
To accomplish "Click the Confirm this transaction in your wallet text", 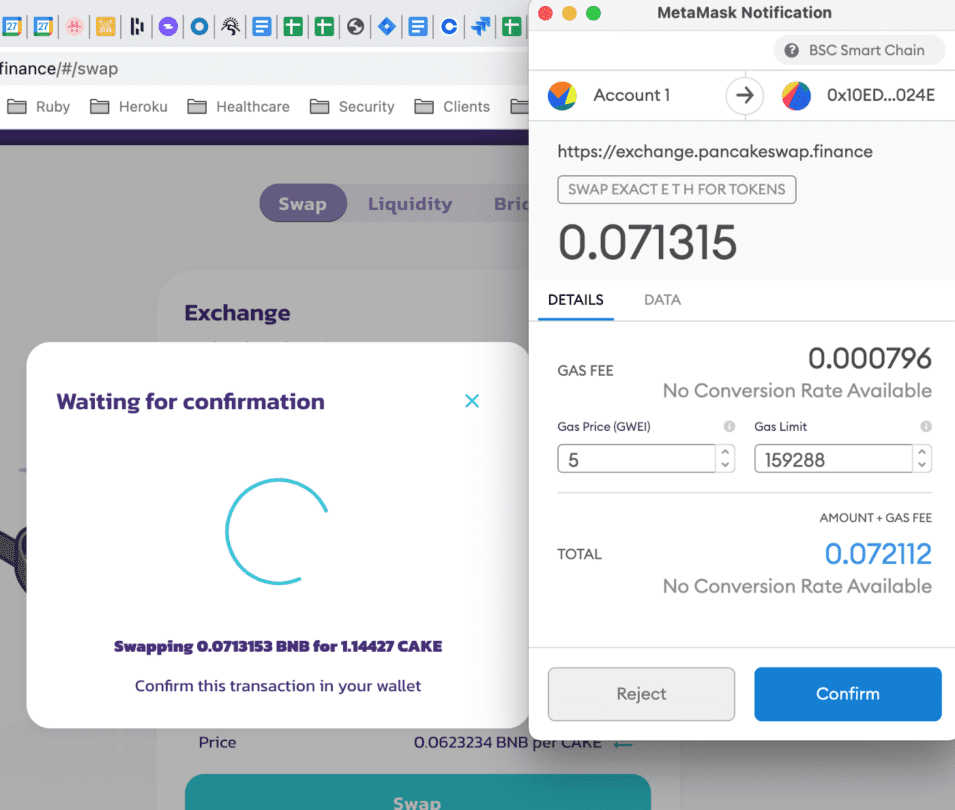I will (278, 686).
